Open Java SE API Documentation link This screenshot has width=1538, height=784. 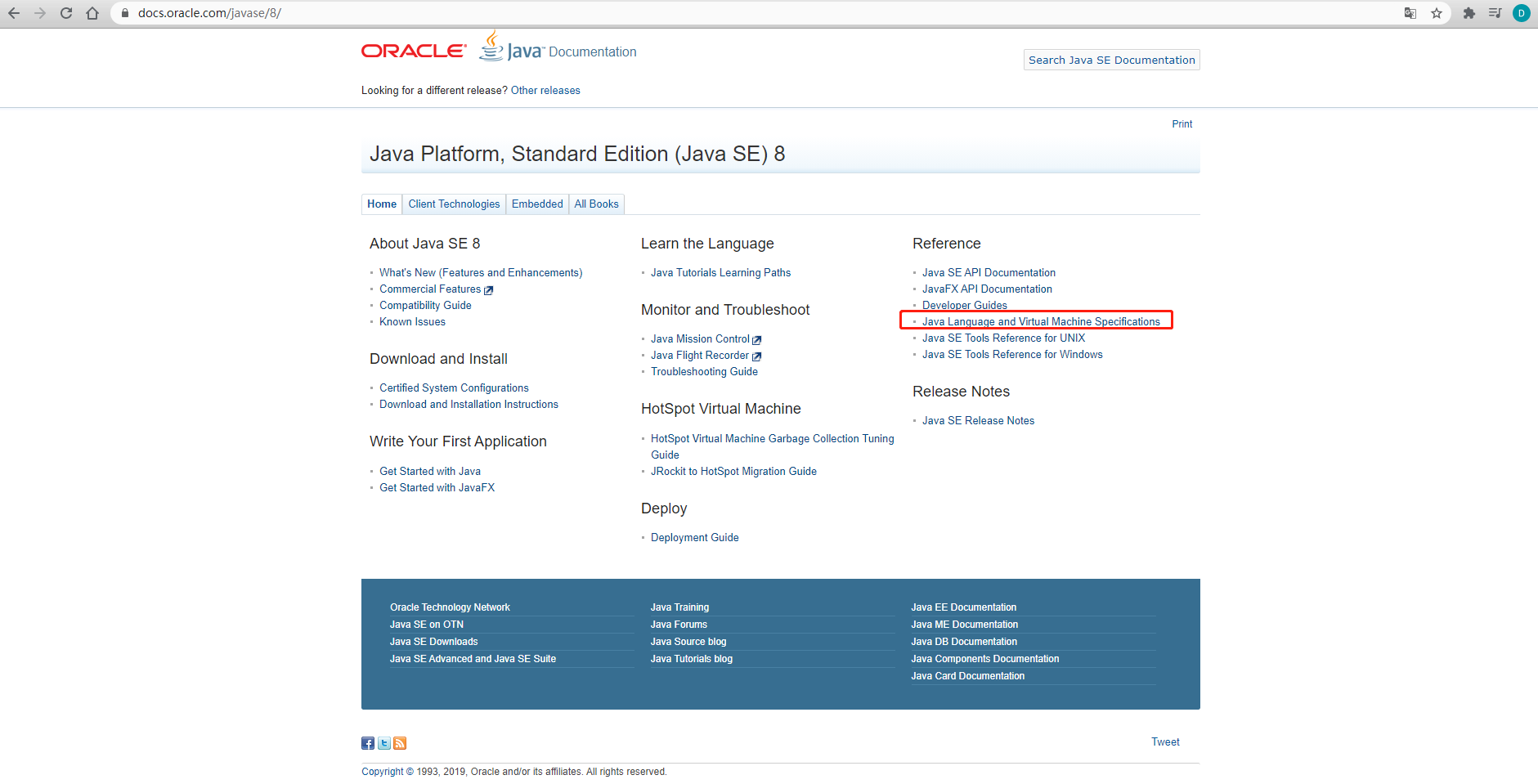click(989, 273)
